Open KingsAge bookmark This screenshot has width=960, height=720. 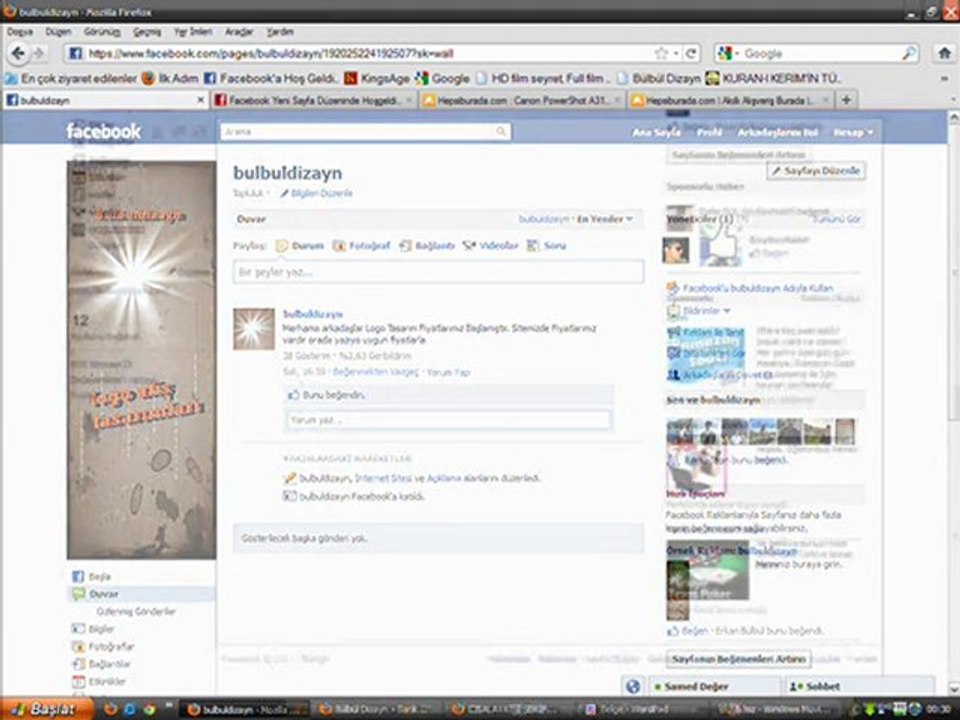378,78
